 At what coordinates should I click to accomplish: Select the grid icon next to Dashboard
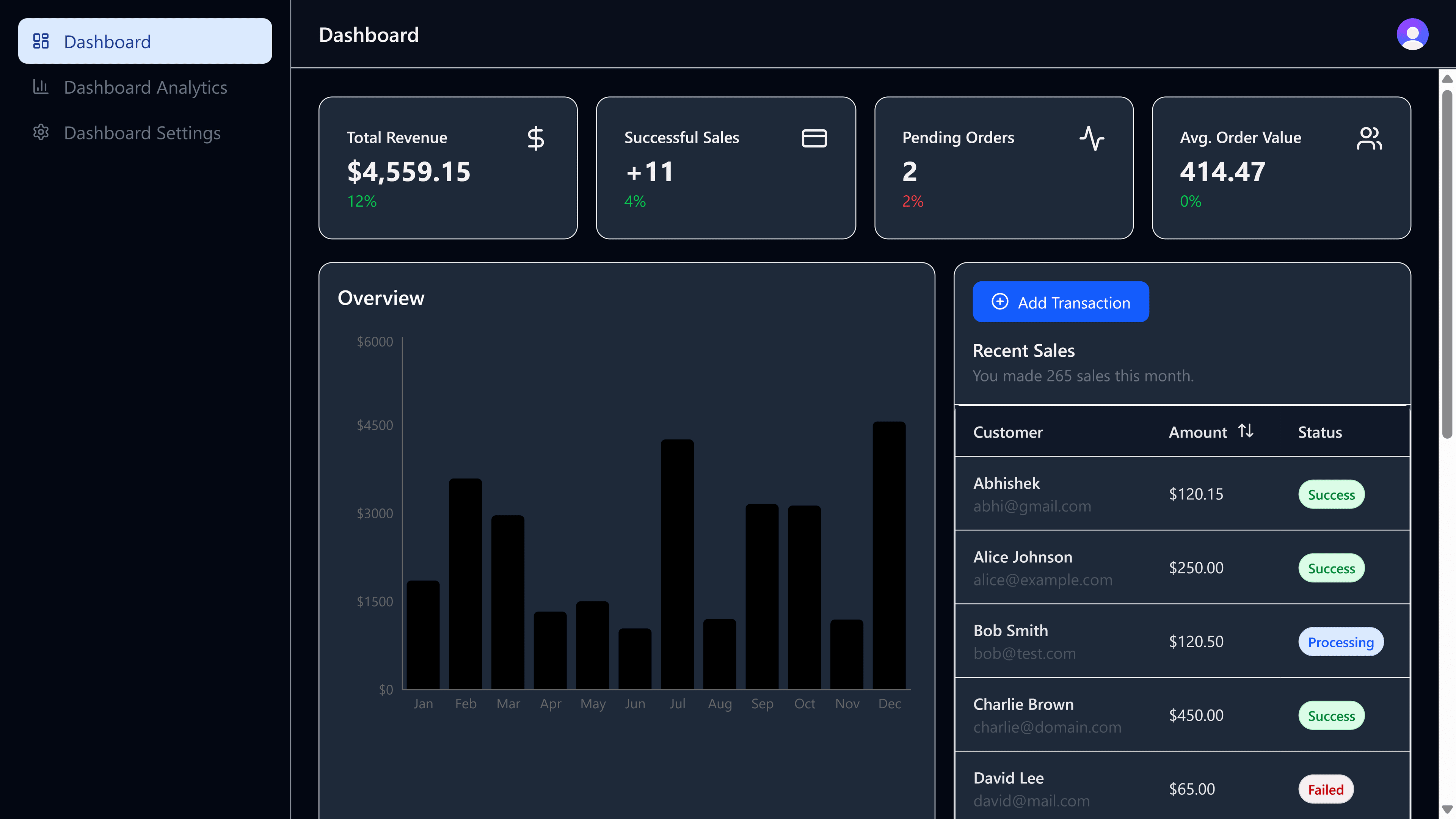coord(41,41)
